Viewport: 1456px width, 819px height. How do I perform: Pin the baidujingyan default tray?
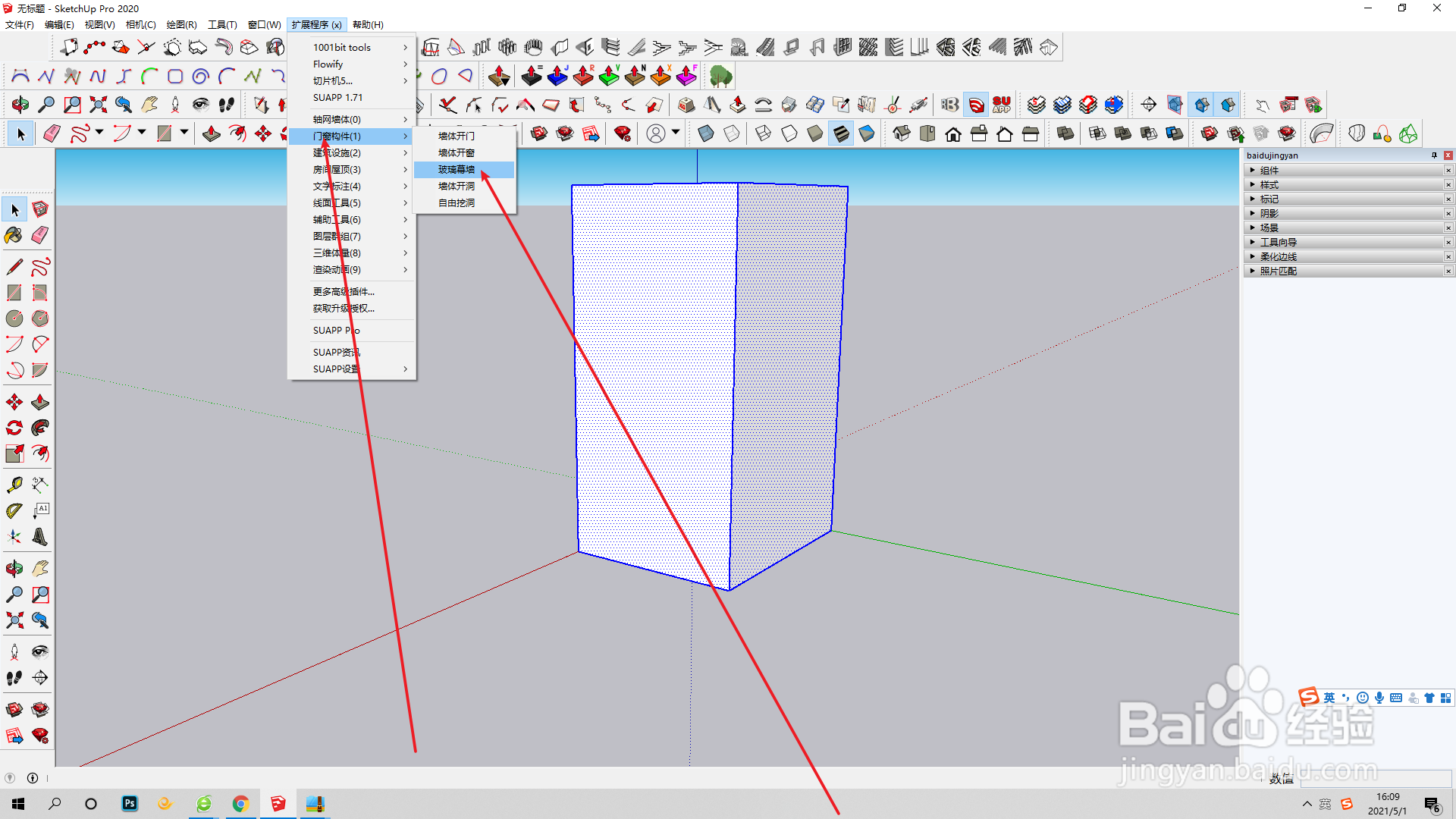coord(1434,155)
